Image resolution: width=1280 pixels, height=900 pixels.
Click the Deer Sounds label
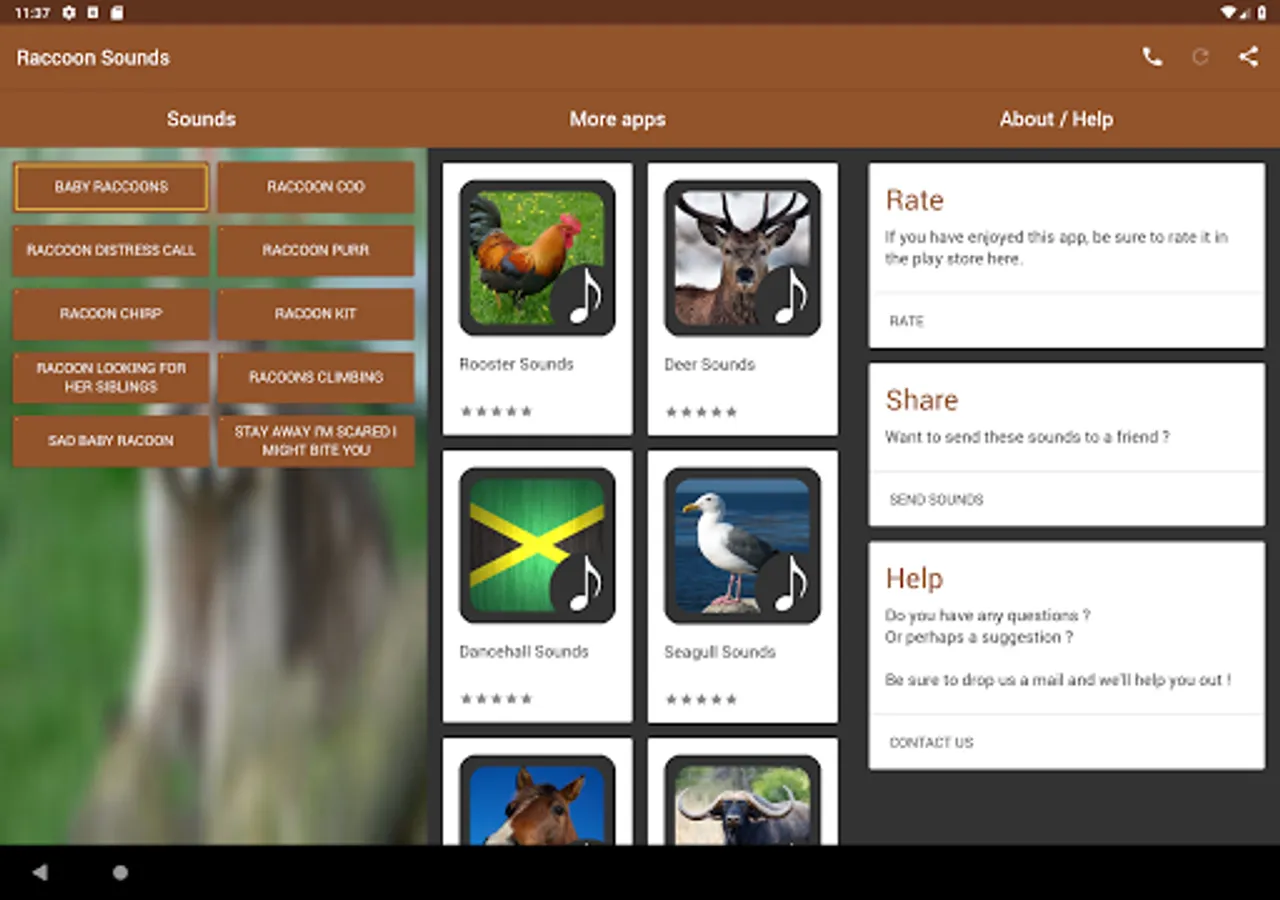[x=709, y=364]
